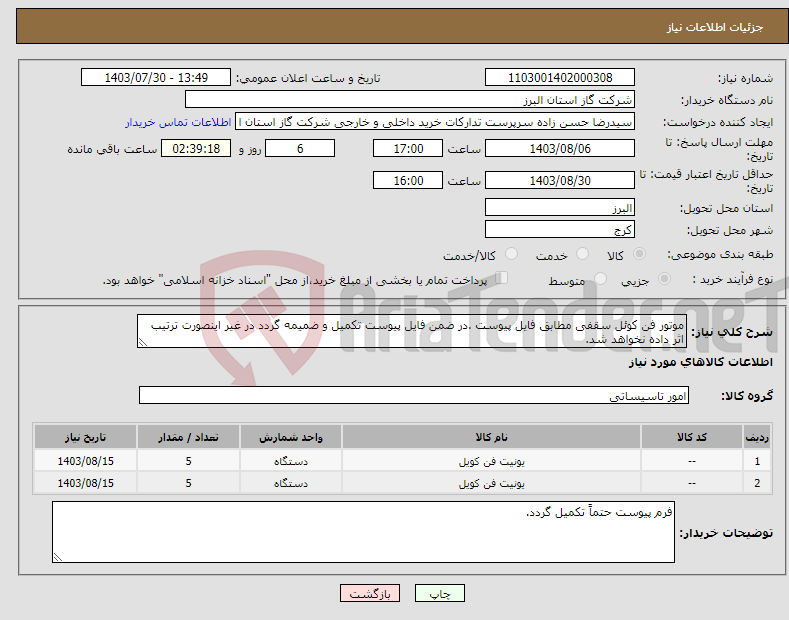Image resolution: width=789 pixels, height=620 pixels.
Task: Click the price validity date 1403/08/30
Action: coord(560,180)
